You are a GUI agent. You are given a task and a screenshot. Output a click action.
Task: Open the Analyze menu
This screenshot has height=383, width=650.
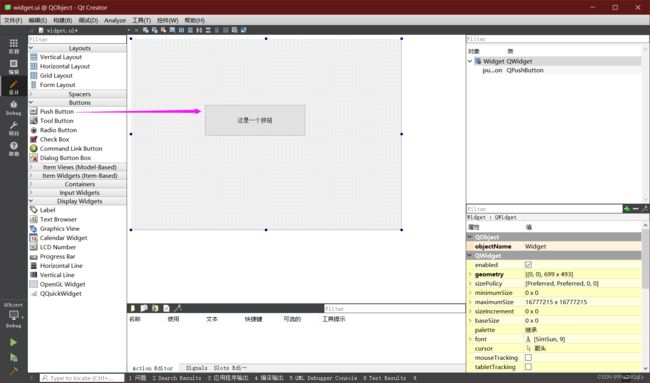(x=115, y=20)
